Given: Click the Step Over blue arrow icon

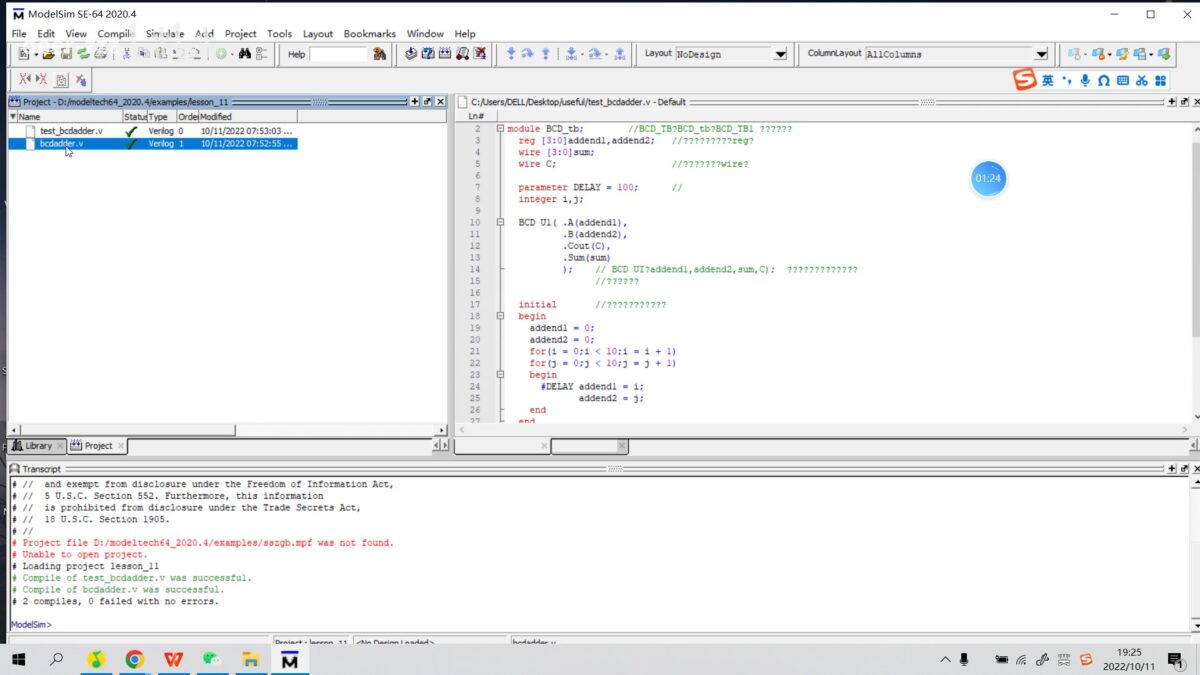Looking at the screenshot, I should pyautogui.click(x=528, y=54).
